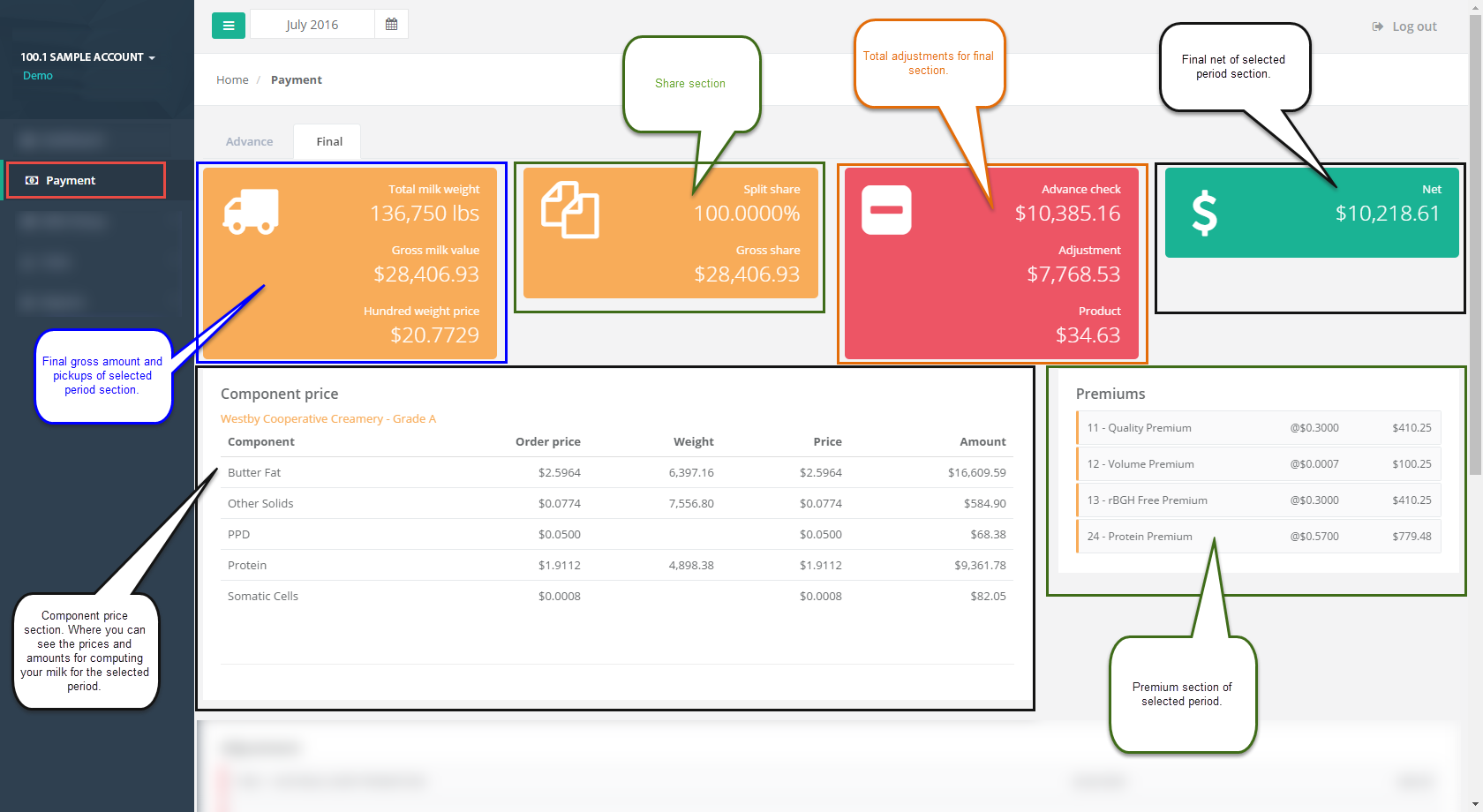Select the 24 - Protein Premium row
This screenshot has width=1483, height=812.
1259,537
